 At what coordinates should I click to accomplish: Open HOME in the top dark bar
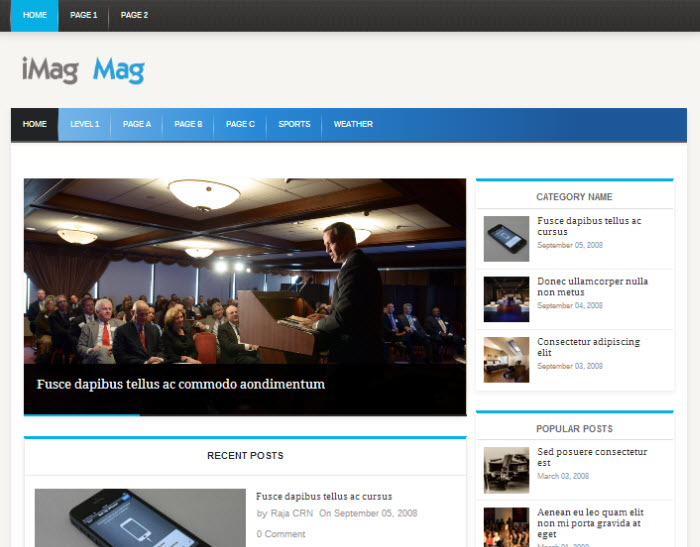[34, 15]
